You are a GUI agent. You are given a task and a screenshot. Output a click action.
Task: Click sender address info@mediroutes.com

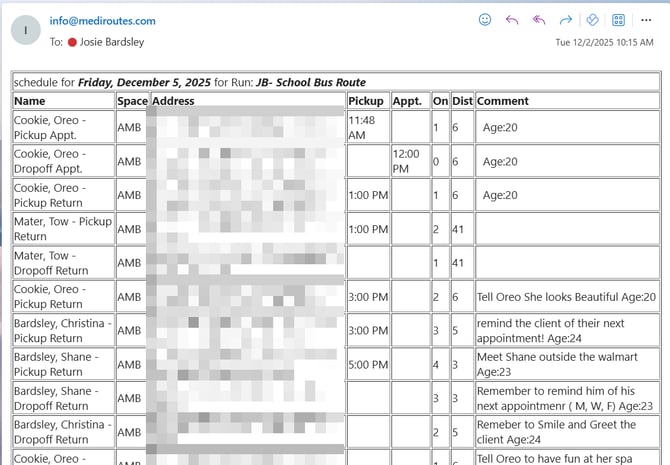(103, 21)
